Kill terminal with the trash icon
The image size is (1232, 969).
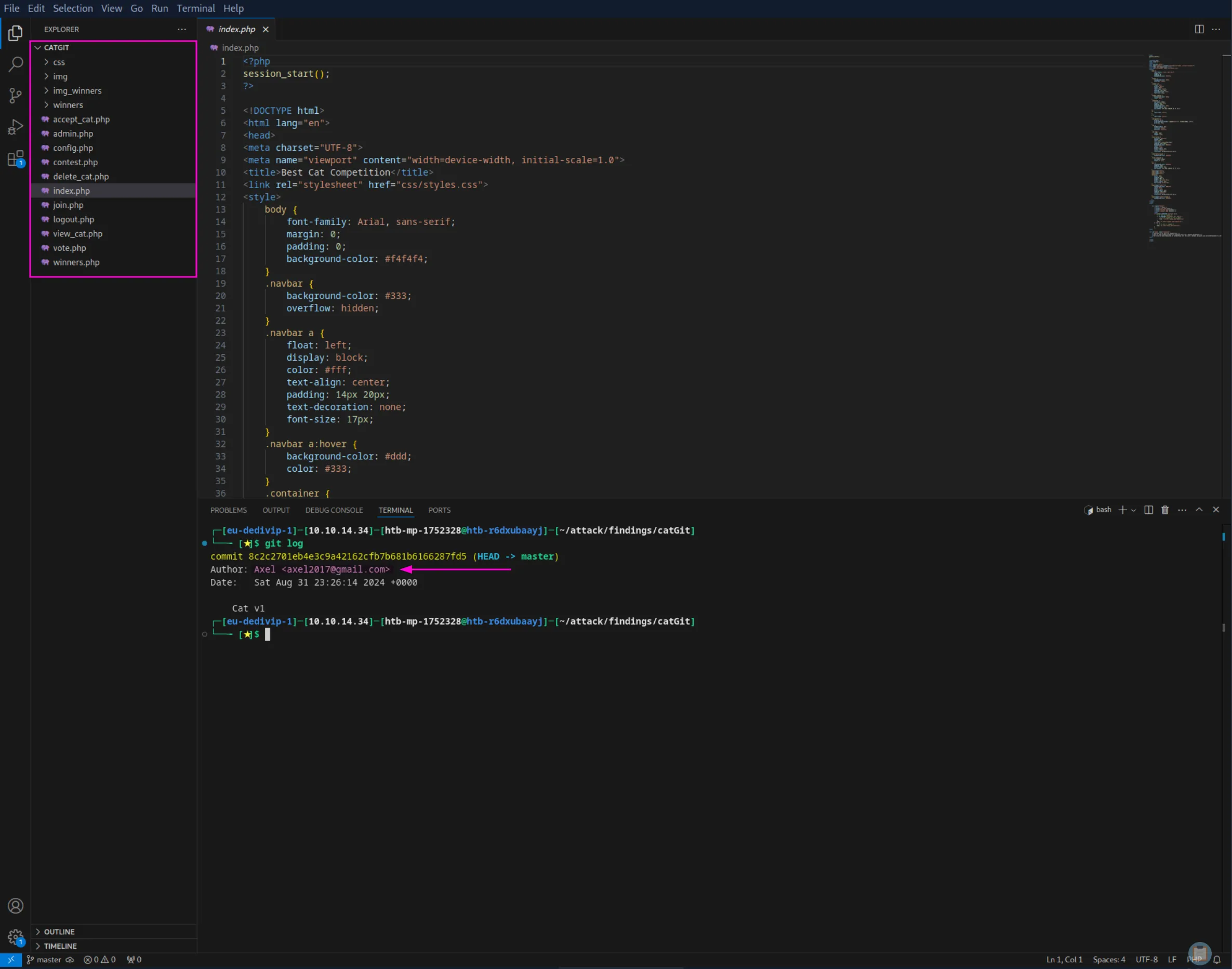pos(1165,510)
